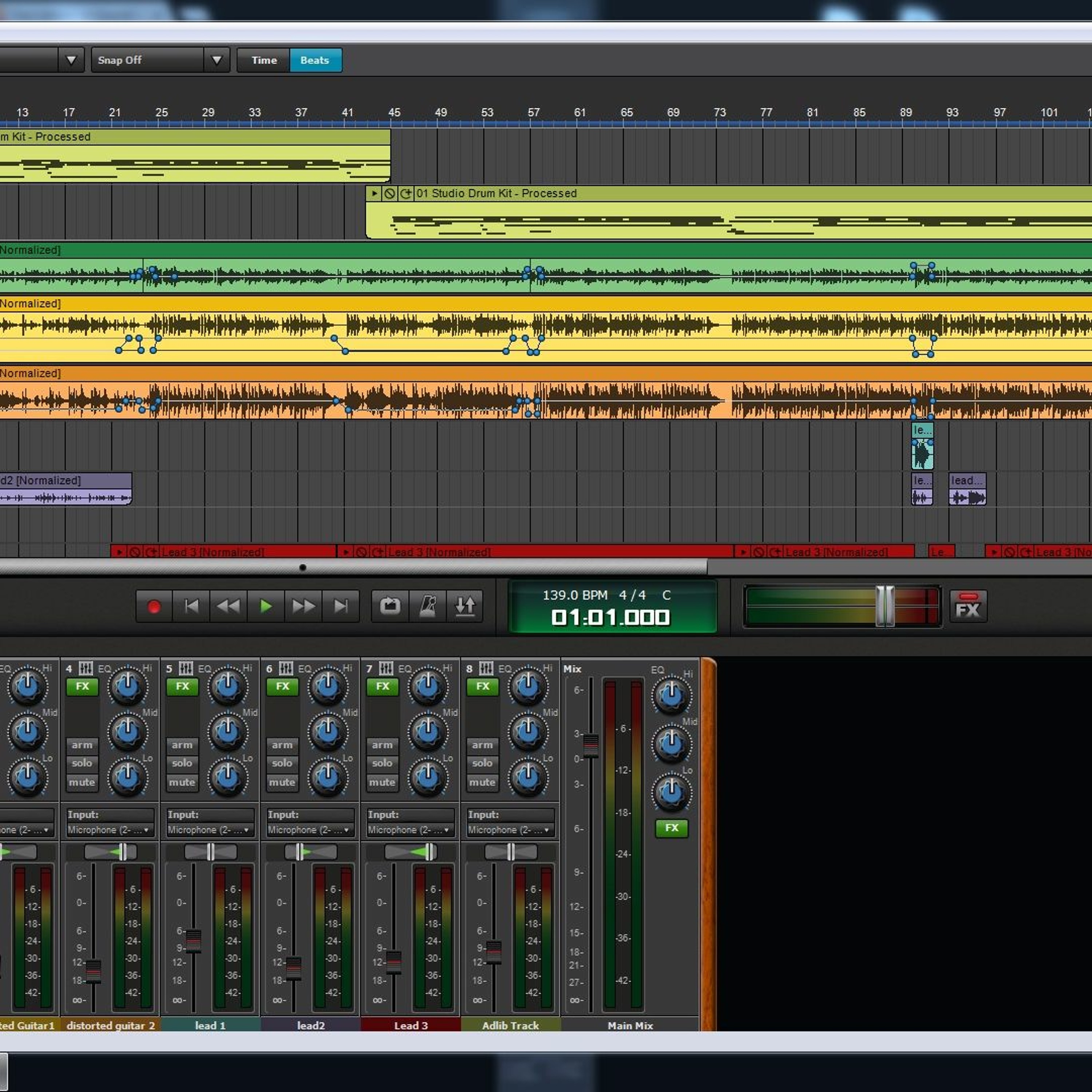
Task: Open master FX next to volume meter
Action: 968,606
